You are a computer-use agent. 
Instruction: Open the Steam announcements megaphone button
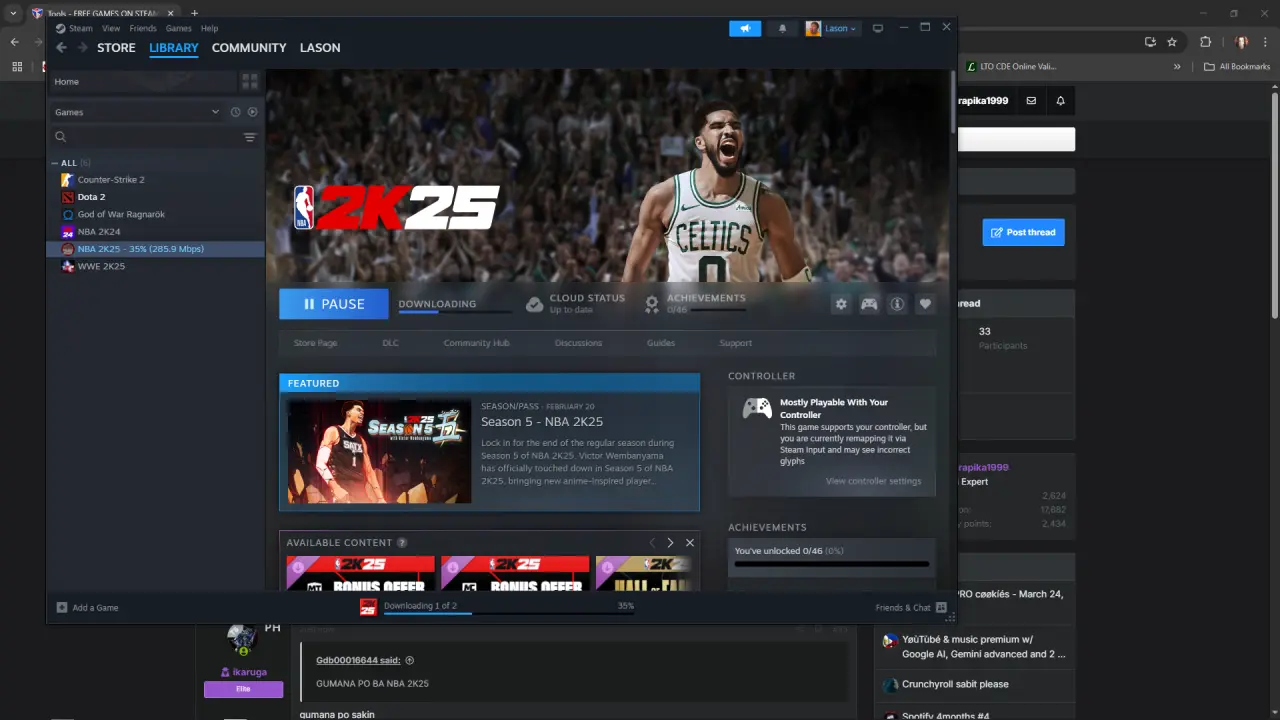click(x=745, y=28)
